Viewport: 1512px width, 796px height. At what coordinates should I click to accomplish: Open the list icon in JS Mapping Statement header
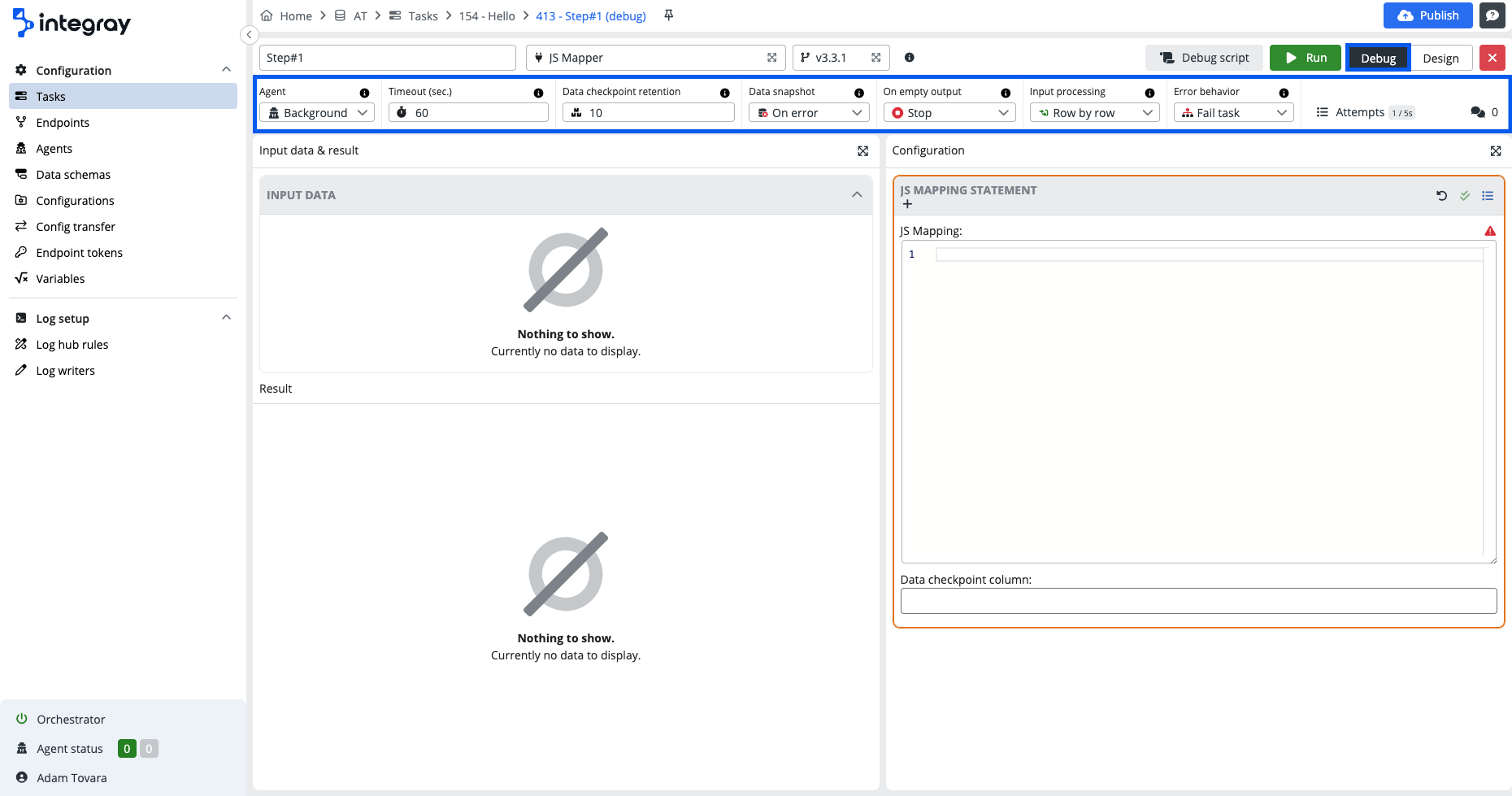tap(1487, 195)
